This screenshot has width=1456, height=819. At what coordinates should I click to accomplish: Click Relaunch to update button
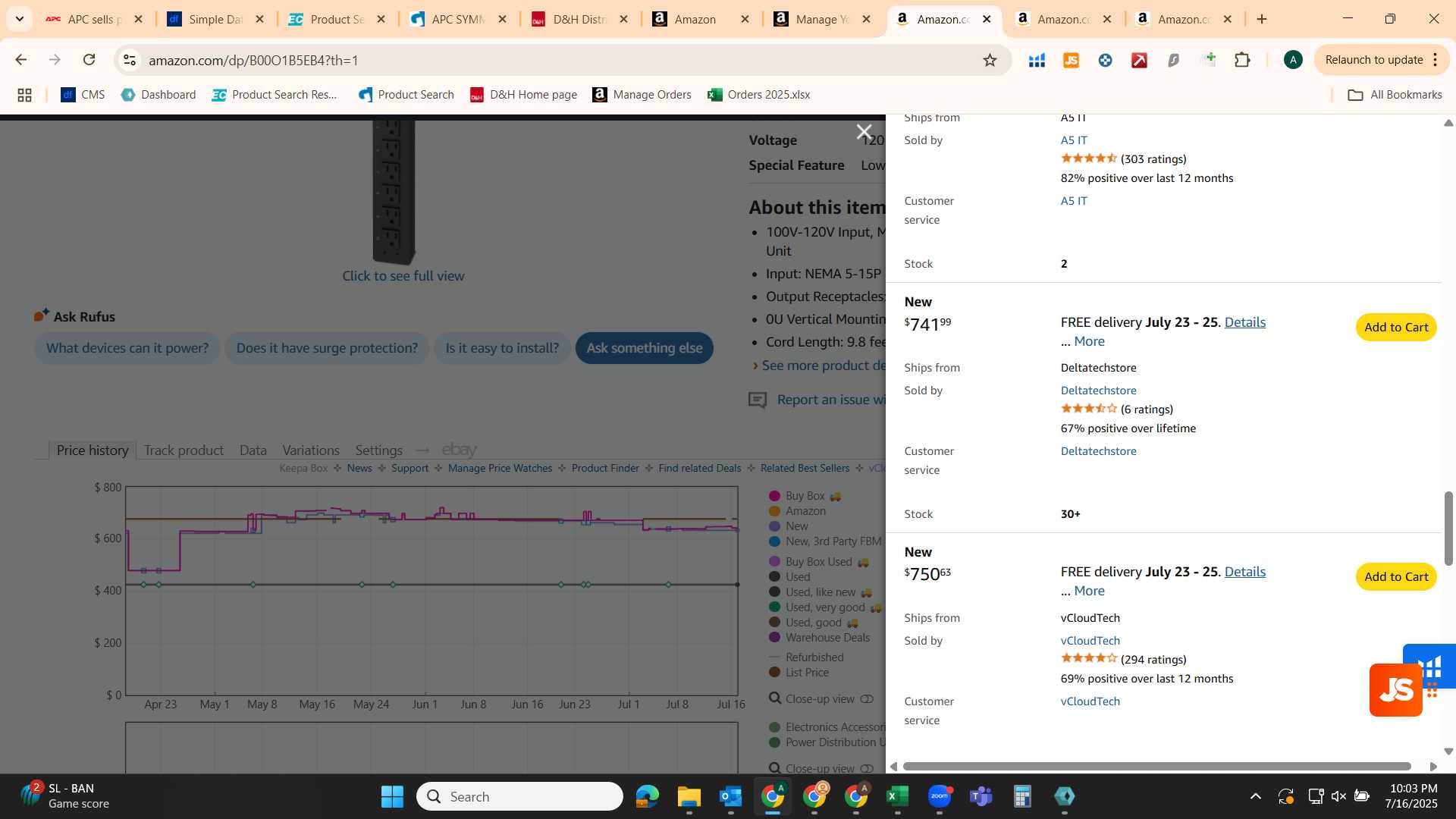point(1374,60)
